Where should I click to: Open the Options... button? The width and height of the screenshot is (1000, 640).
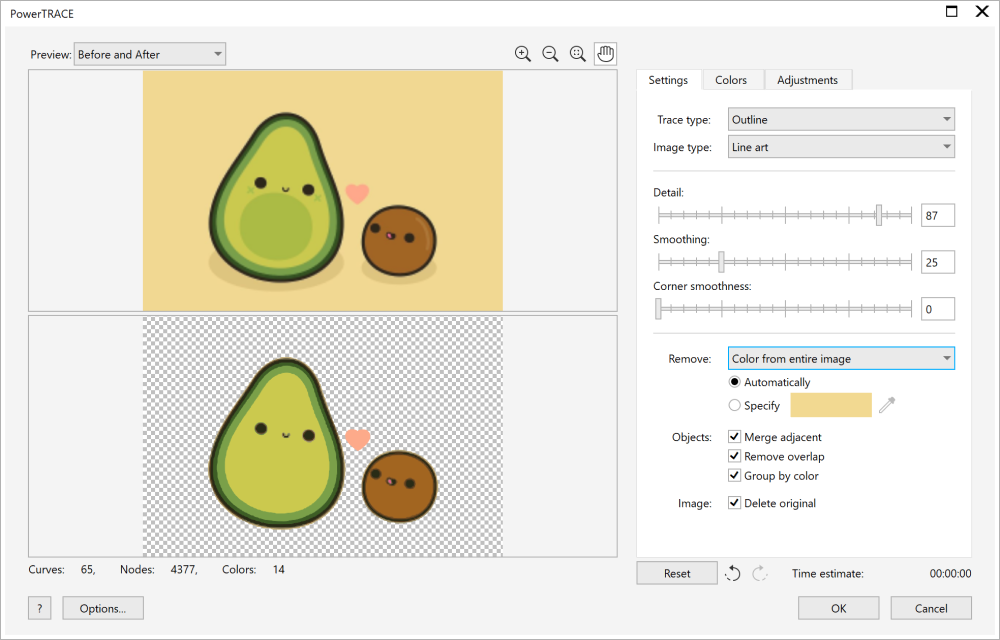point(103,608)
